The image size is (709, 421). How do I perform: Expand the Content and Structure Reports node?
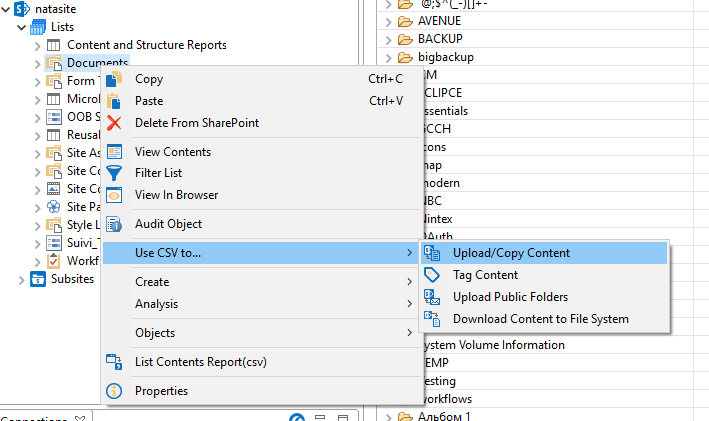38,45
